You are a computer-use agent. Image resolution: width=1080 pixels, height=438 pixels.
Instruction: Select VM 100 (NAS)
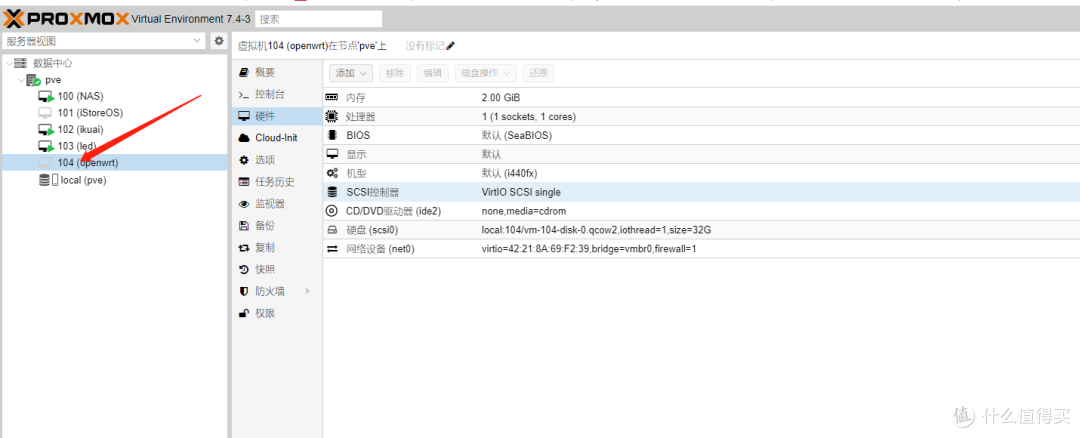coord(81,96)
